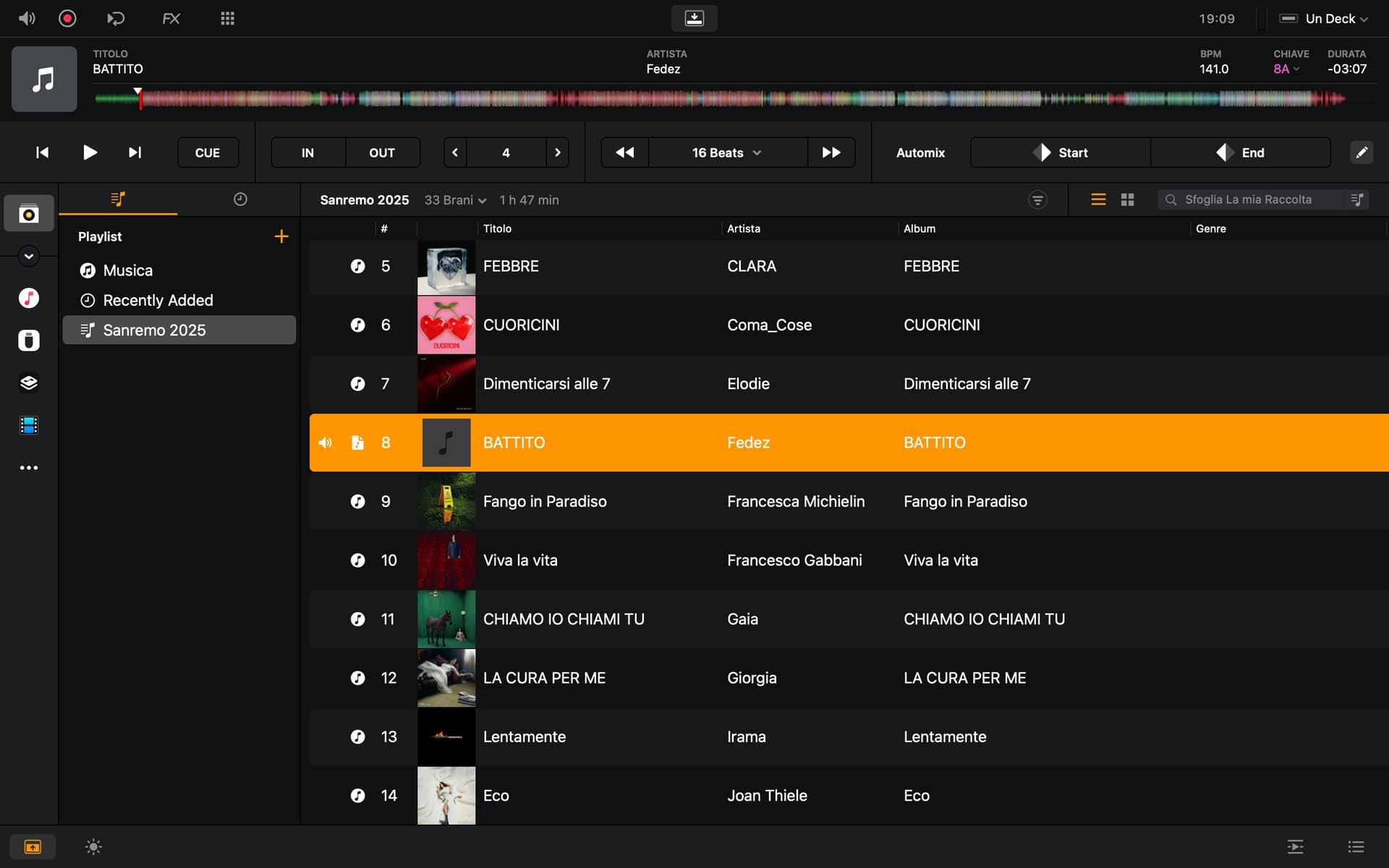1389x868 pixels.
Task: Switch to the history clock tab
Action: (240, 199)
